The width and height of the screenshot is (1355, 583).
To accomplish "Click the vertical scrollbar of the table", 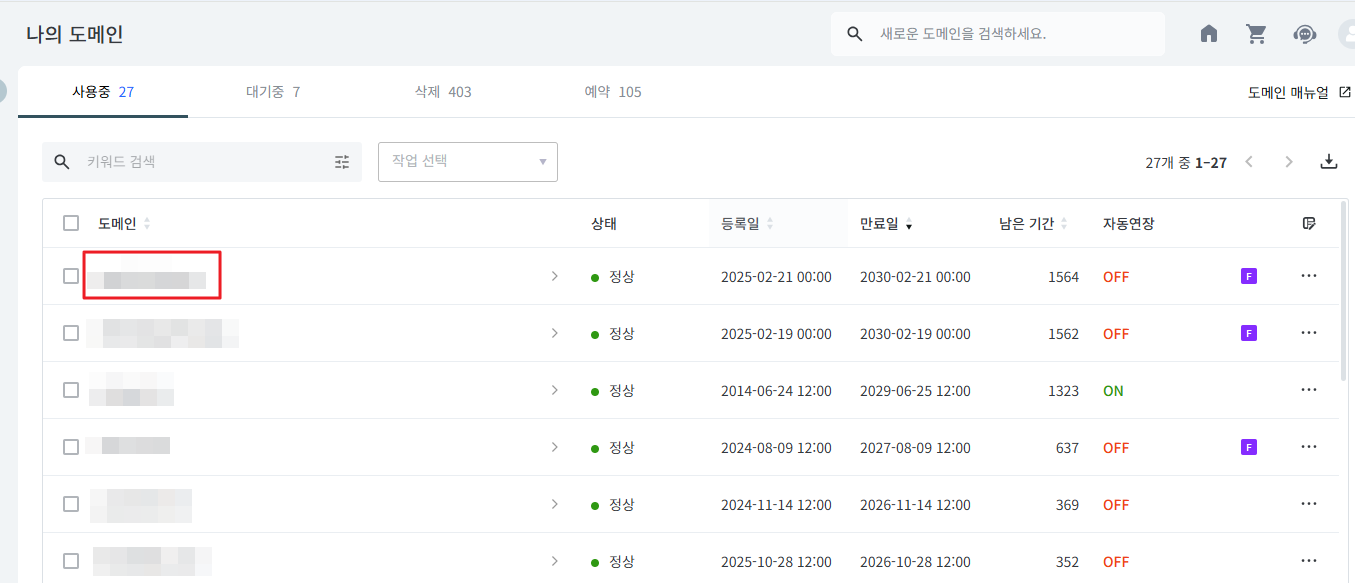I will point(1343,310).
